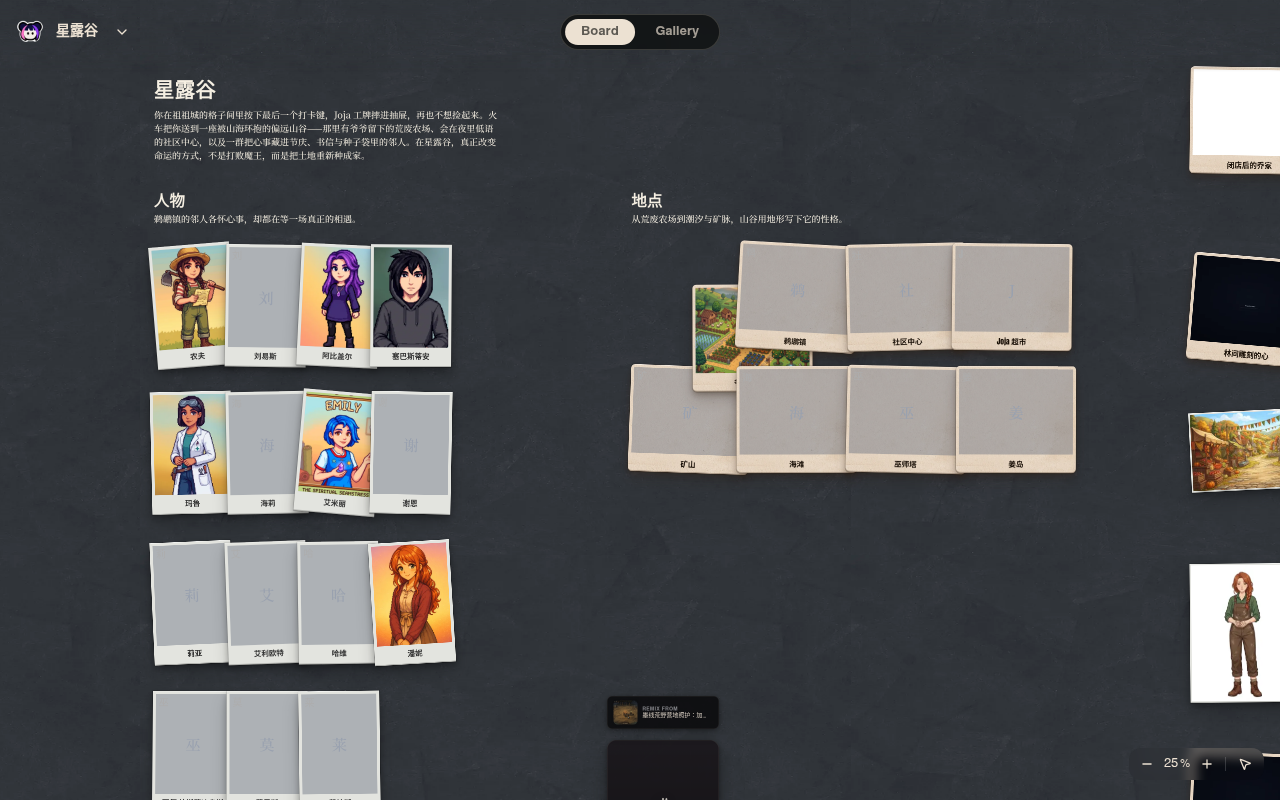
Task: Click the 星露谷 board title heading
Action: pyautogui.click(x=185, y=90)
